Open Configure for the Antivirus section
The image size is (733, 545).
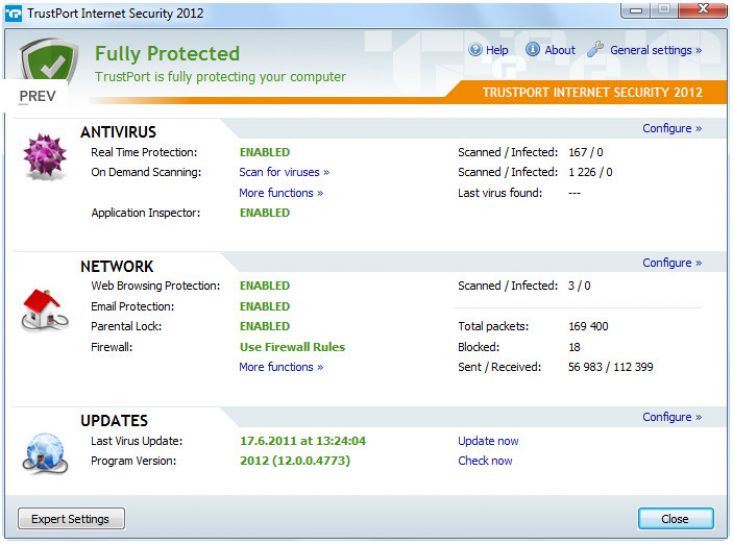point(671,128)
